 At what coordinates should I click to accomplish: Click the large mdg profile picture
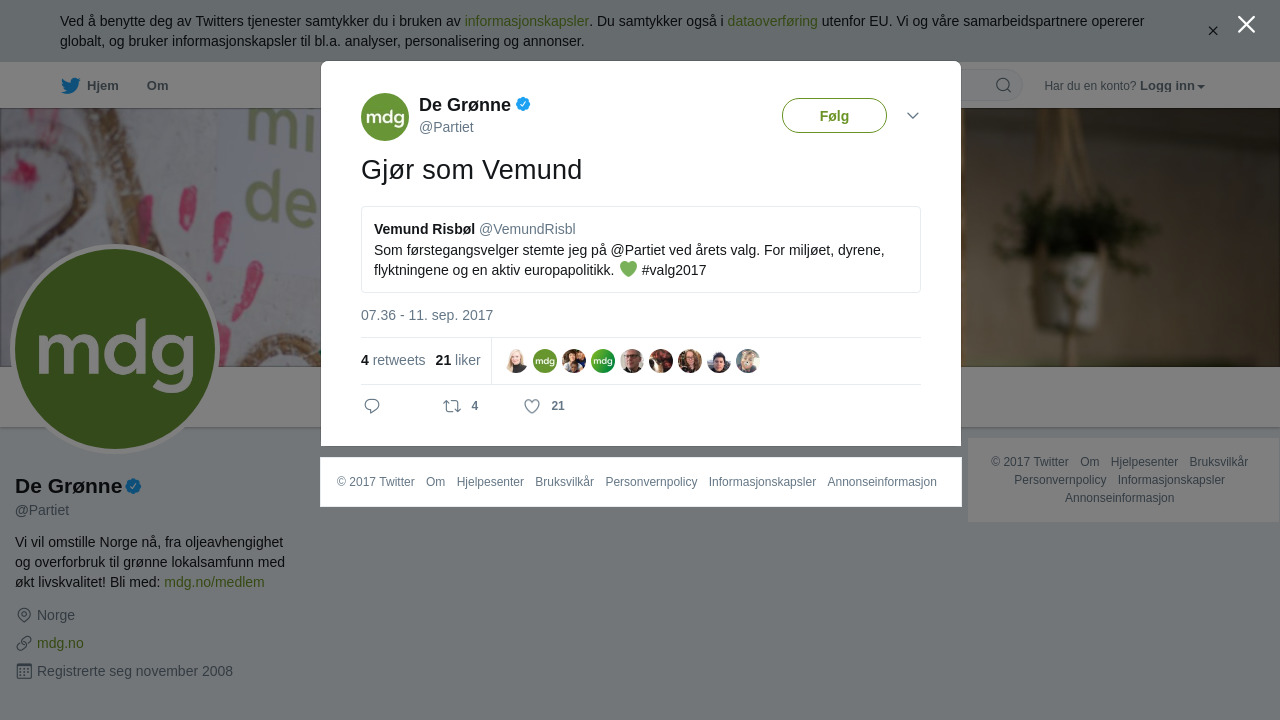(x=115, y=349)
